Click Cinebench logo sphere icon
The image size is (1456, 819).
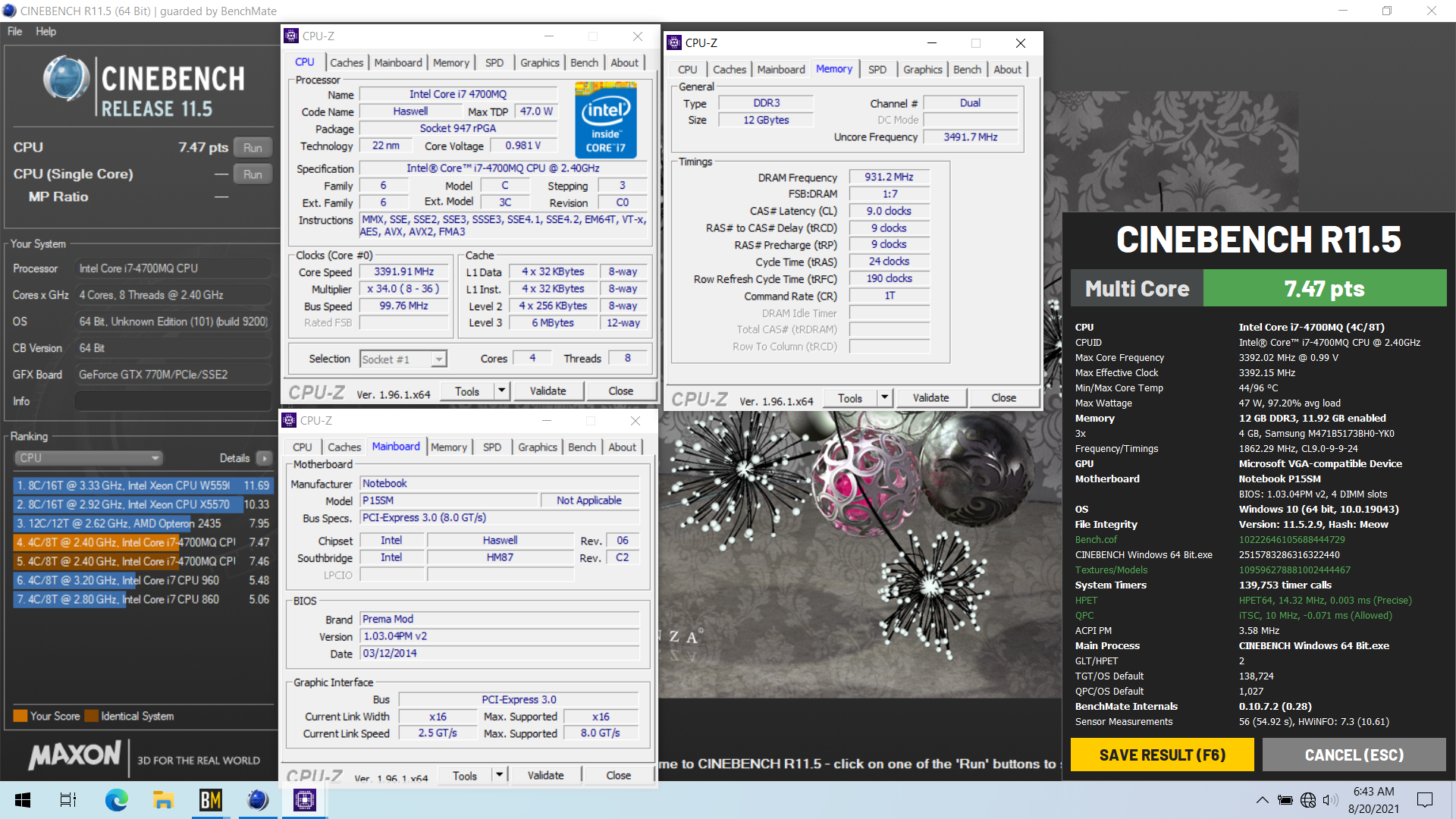(x=67, y=79)
